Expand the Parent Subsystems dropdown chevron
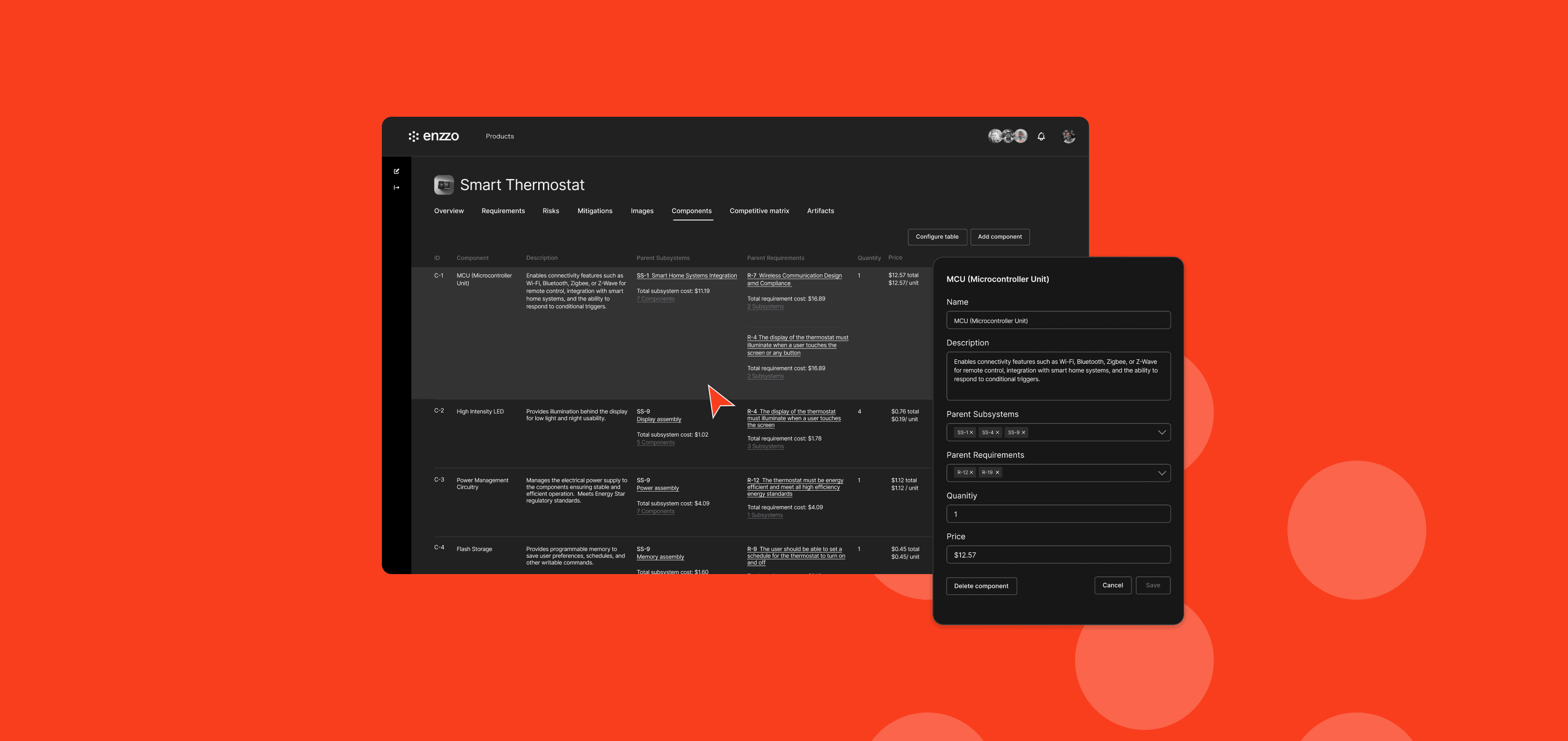Viewport: 1568px width, 741px height. 1162,432
